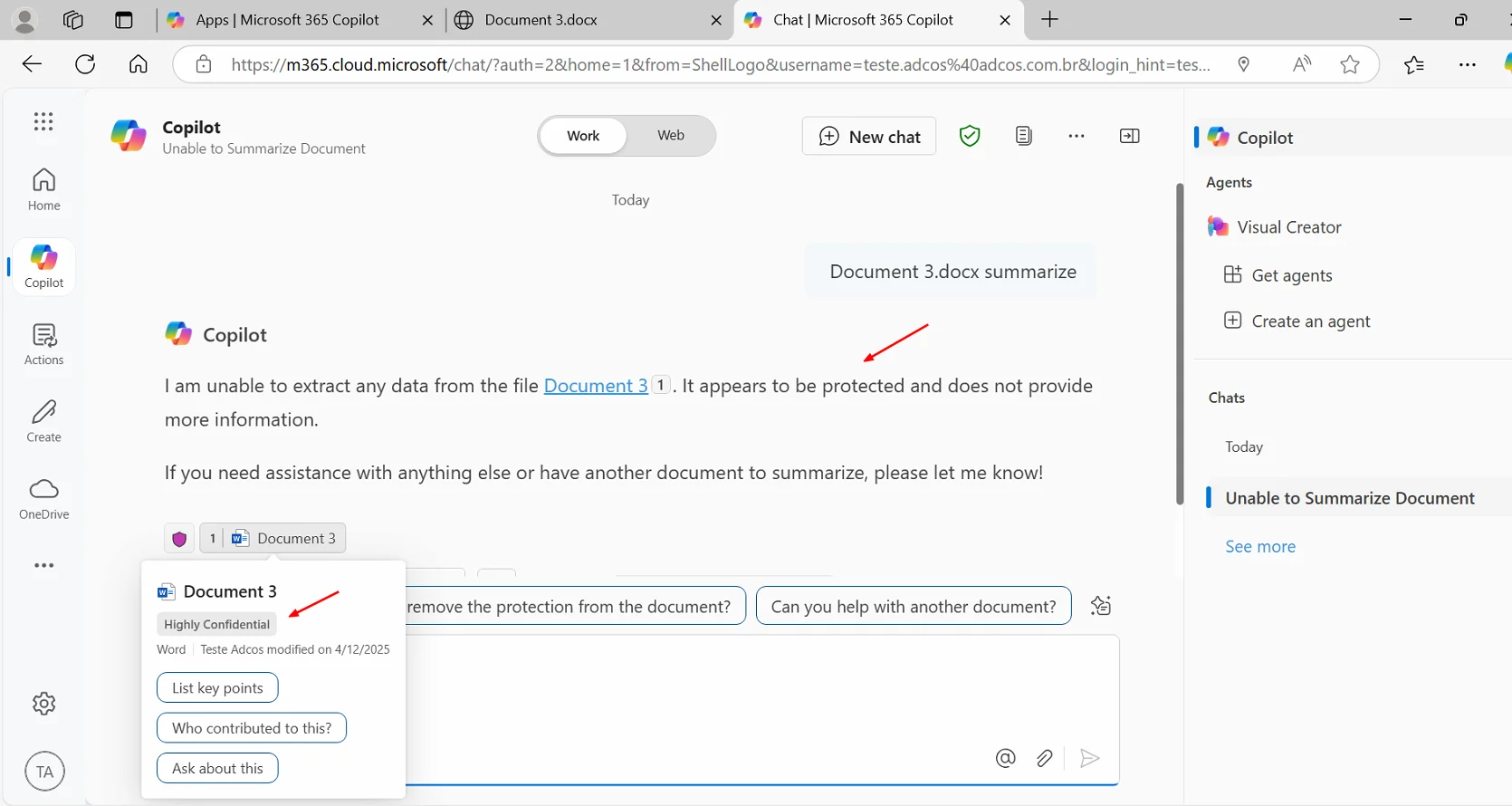Click Can you help with another document? chip
The width and height of the screenshot is (1512, 806).
[914, 606]
